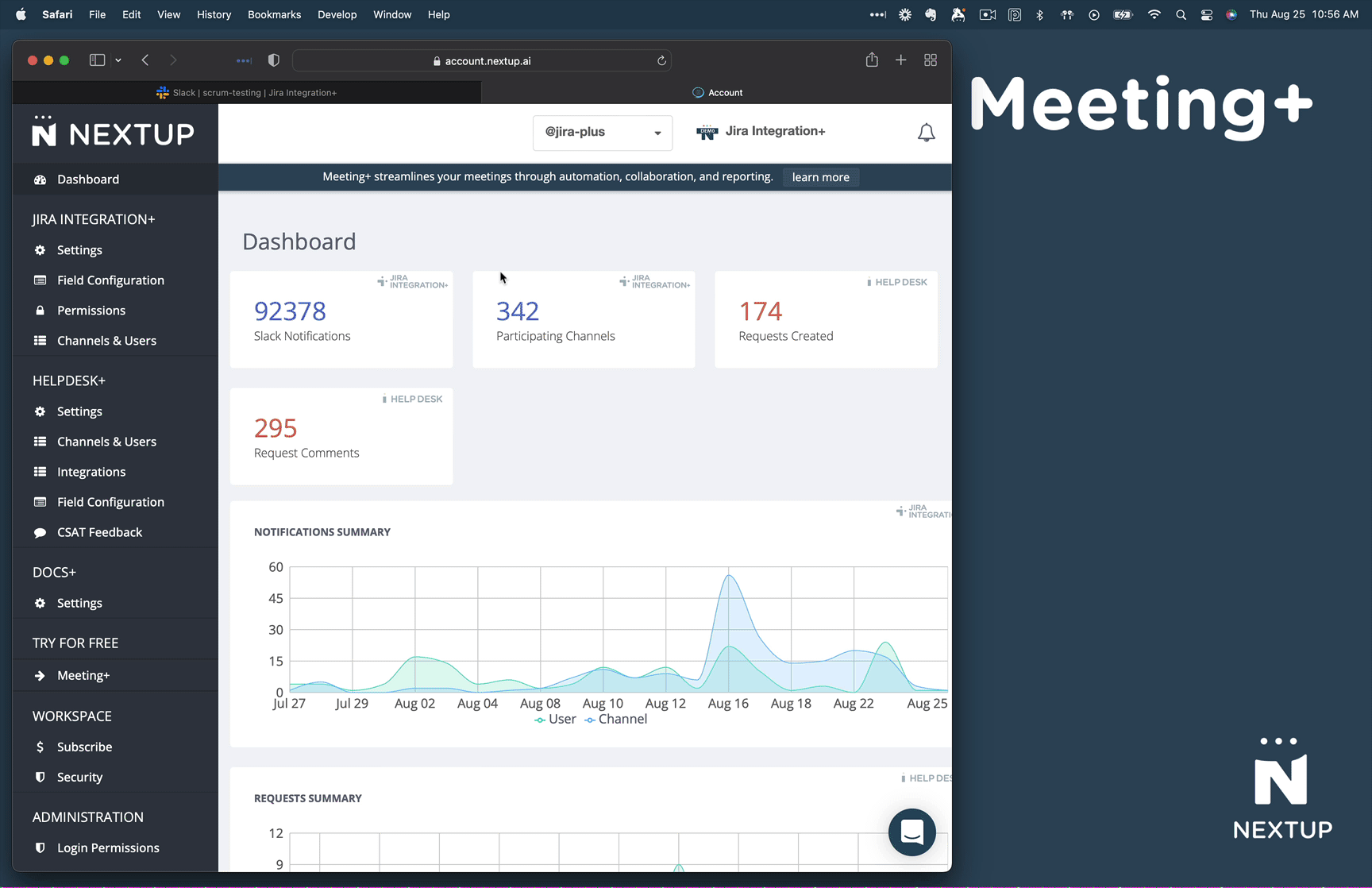Toggle the Safari sidebar visibility
The width and height of the screenshot is (1372, 888).
pyautogui.click(x=97, y=60)
